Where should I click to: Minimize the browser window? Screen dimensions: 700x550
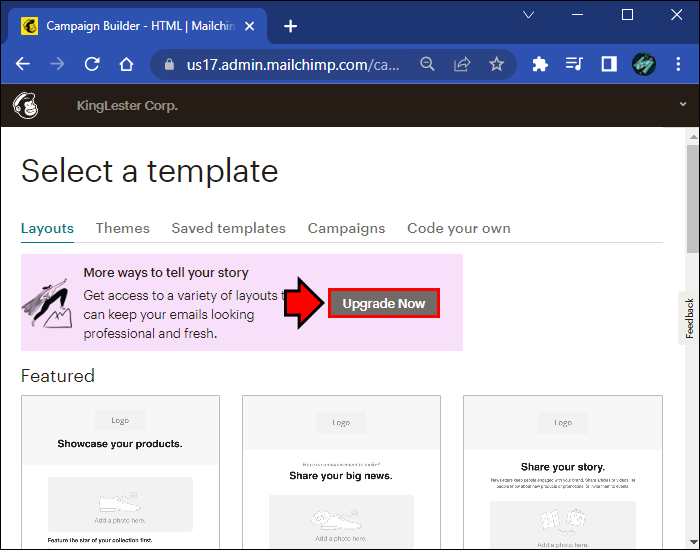(x=578, y=15)
